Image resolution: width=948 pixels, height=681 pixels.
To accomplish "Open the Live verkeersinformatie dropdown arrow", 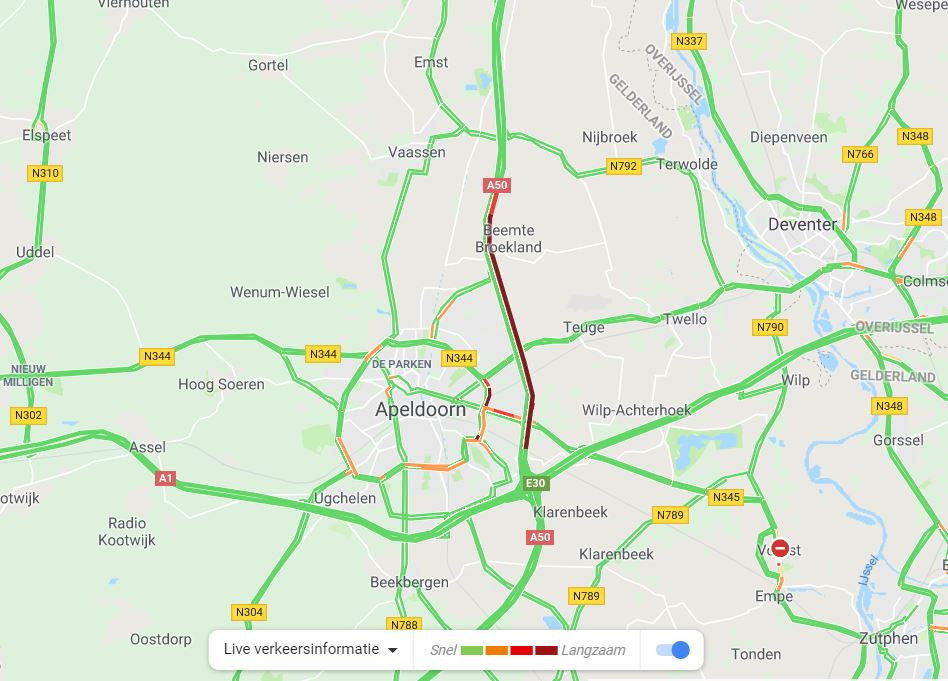I will 393,651.
